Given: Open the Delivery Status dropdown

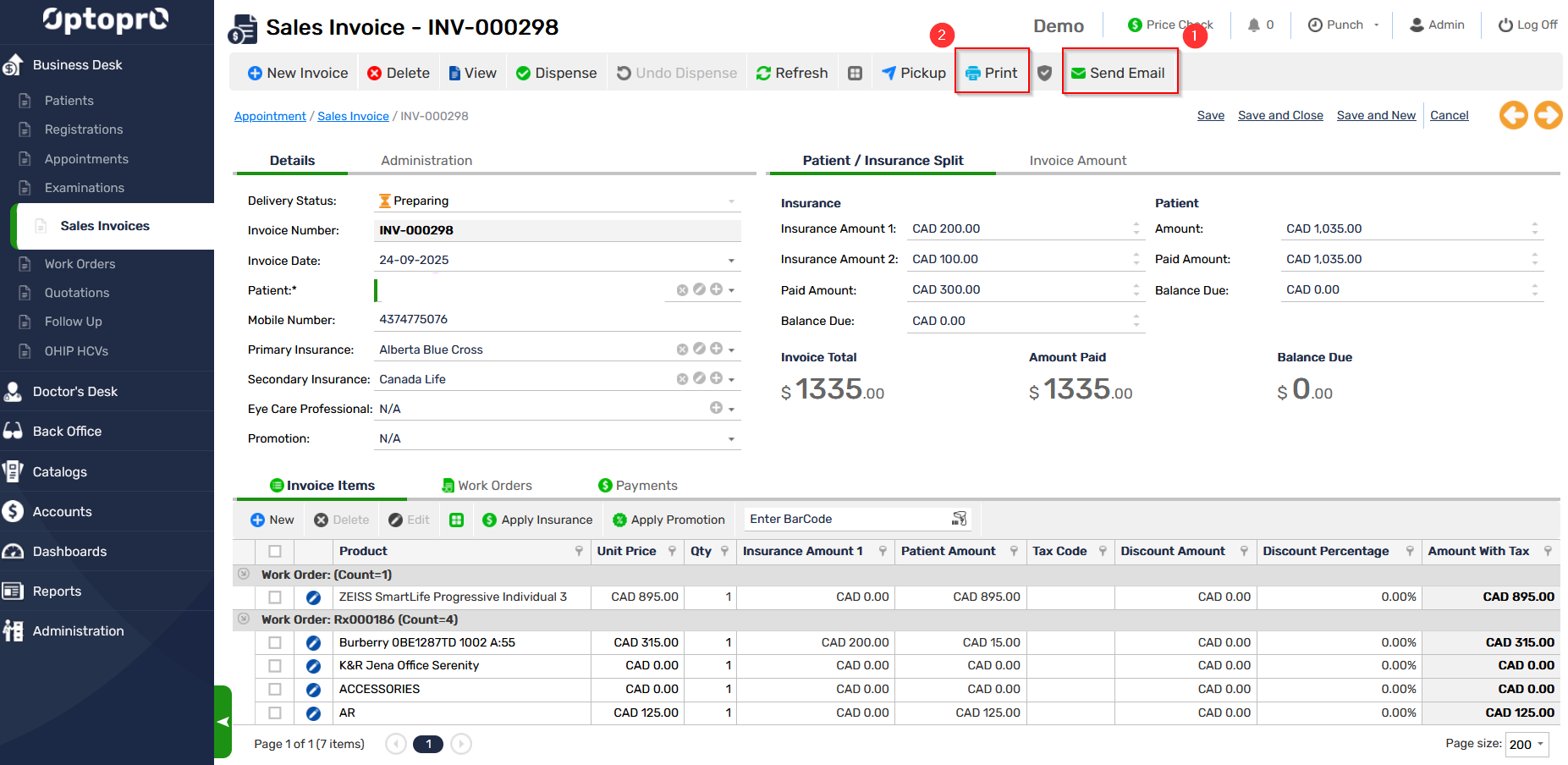Looking at the screenshot, I should pos(731,201).
